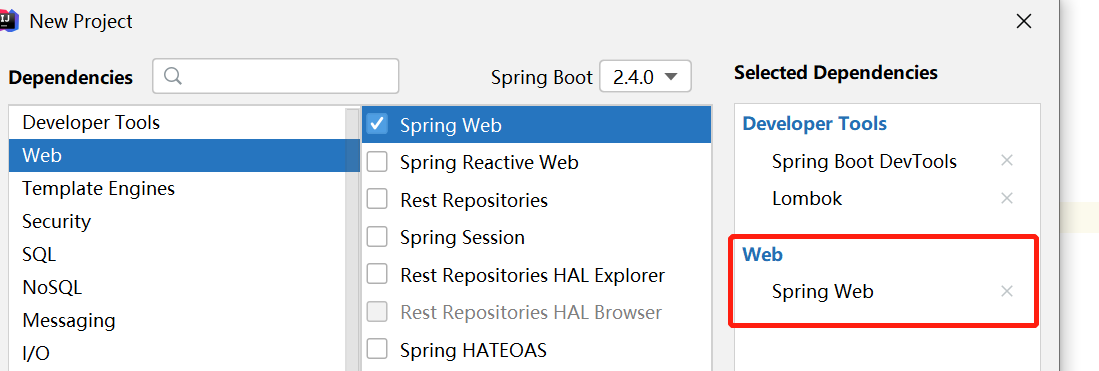
Task: Enable Rest Repositories HAL Explorer checkbox
Action: tap(377, 274)
